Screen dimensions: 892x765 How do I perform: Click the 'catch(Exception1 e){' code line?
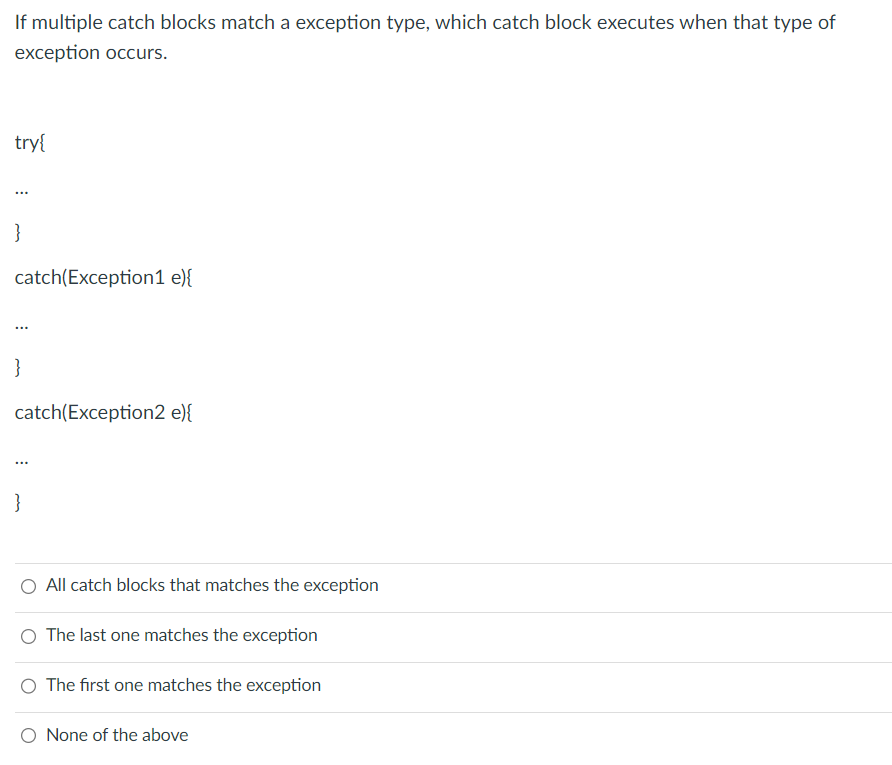tap(103, 278)
